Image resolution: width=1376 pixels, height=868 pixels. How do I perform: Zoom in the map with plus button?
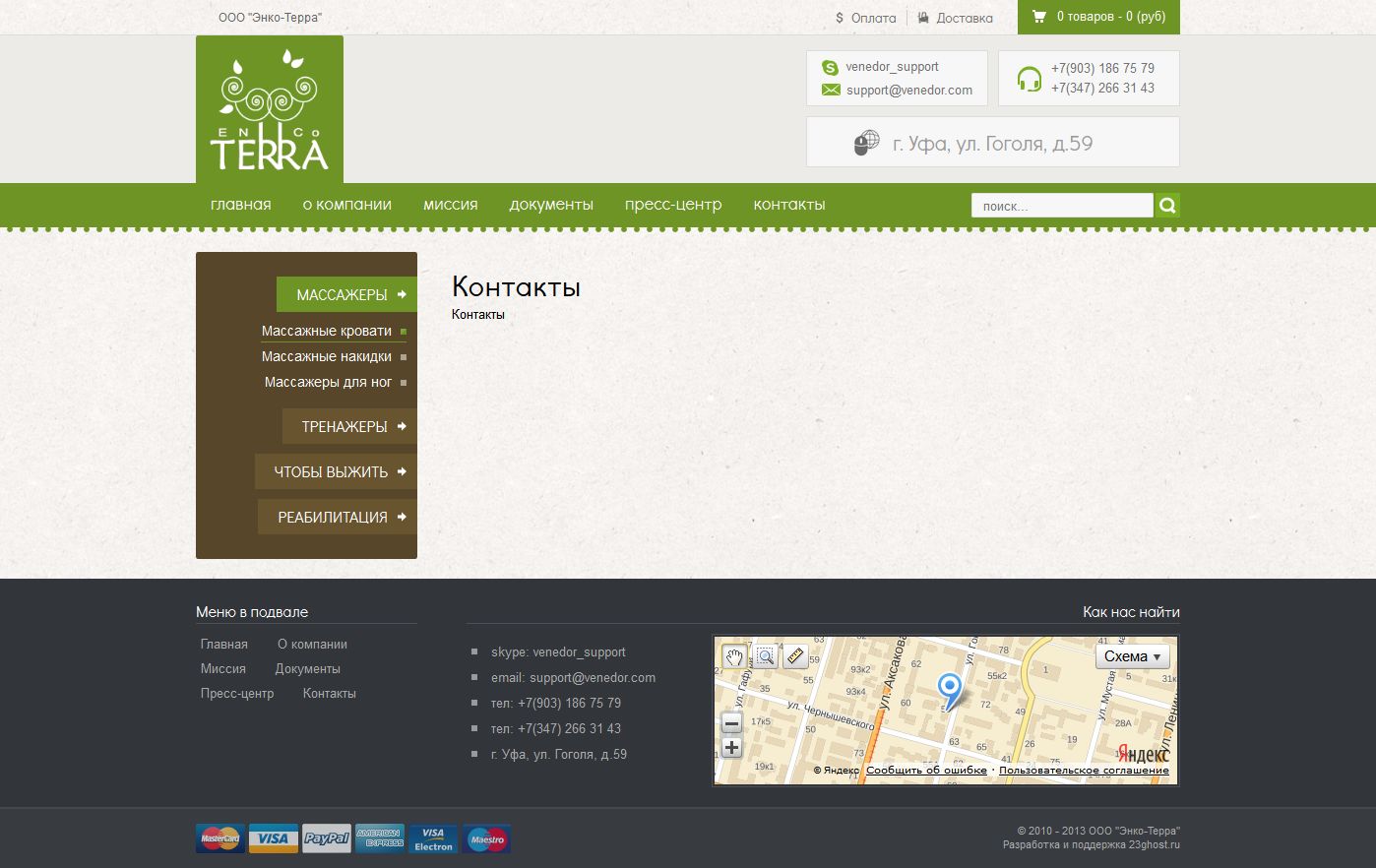click(x=731, y=748)
